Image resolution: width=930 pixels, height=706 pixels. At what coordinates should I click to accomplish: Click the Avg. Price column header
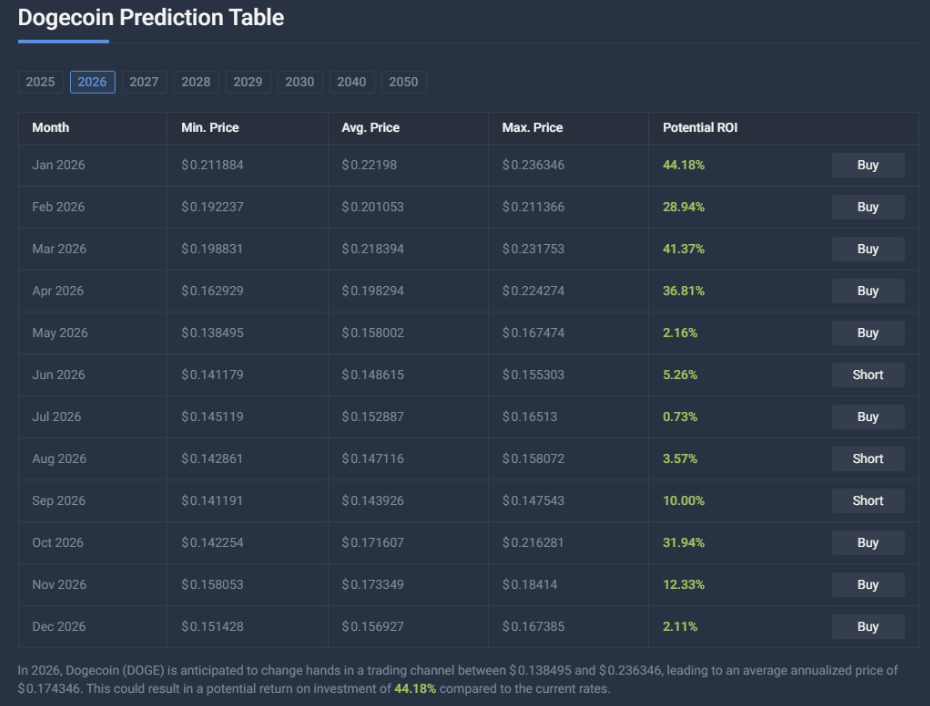pos(370,128)
